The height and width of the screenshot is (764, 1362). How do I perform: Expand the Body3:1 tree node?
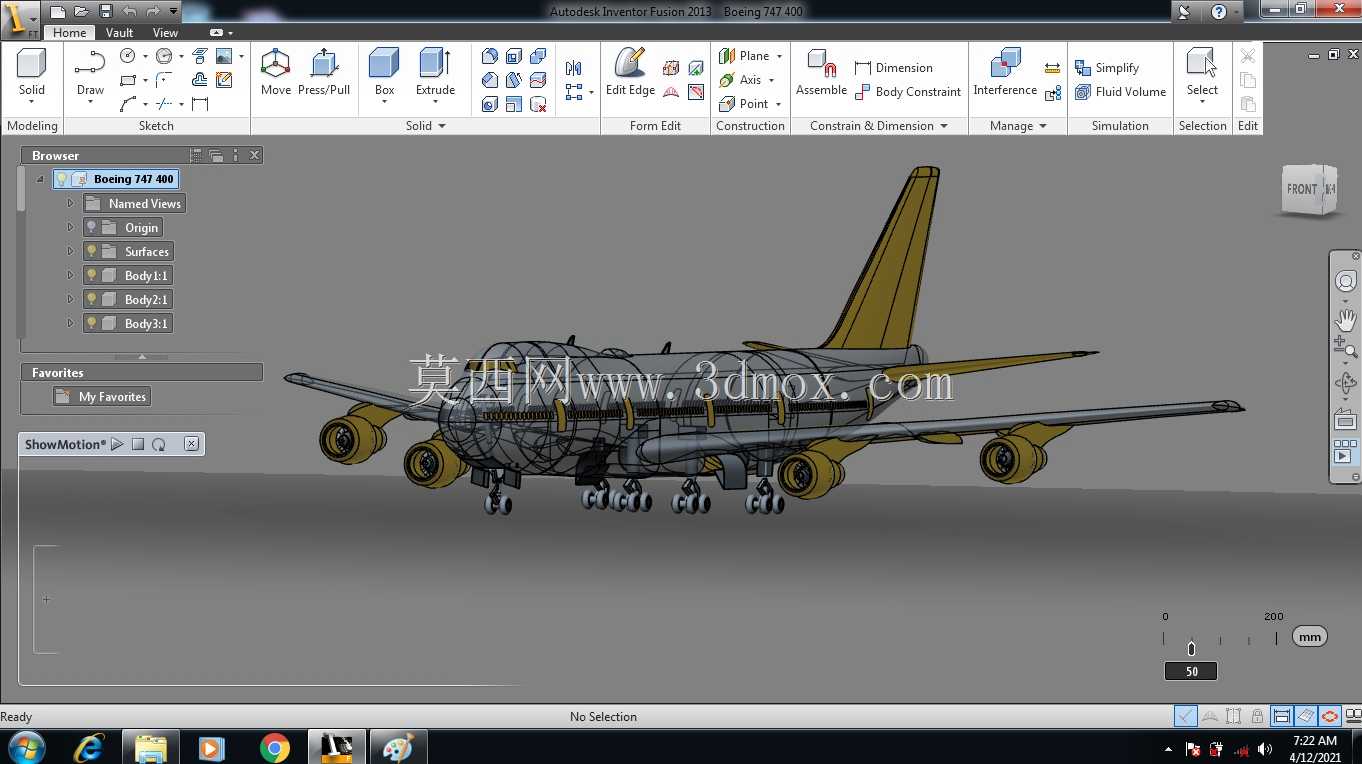(70, 323)
